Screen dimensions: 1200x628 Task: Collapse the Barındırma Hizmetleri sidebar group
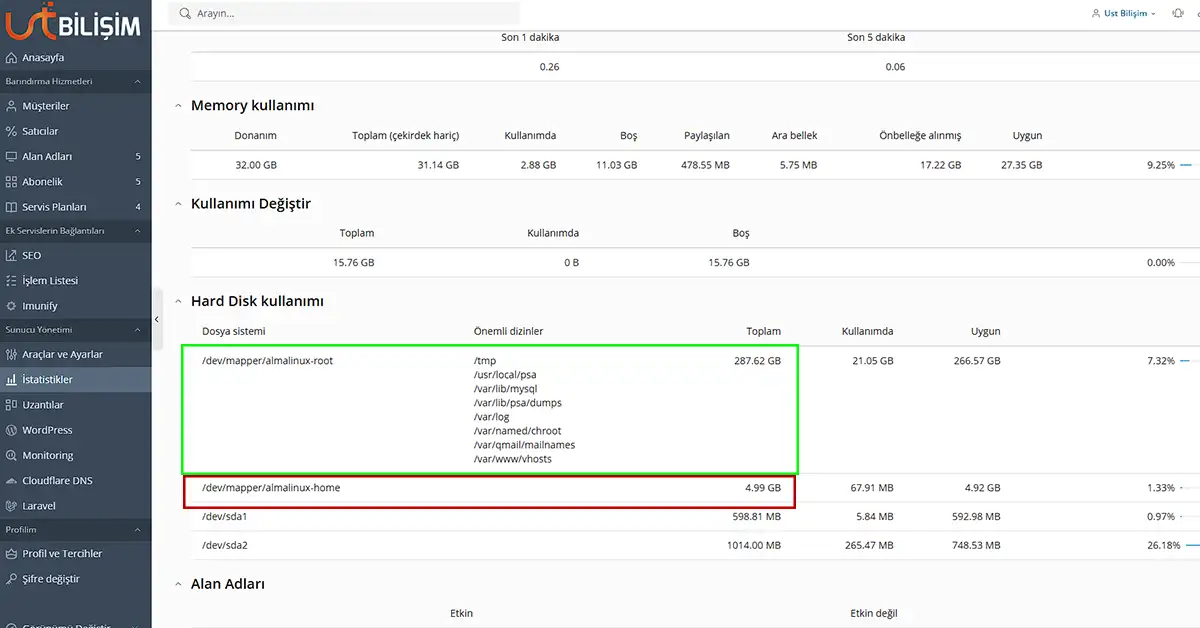(x=137, y=82)
